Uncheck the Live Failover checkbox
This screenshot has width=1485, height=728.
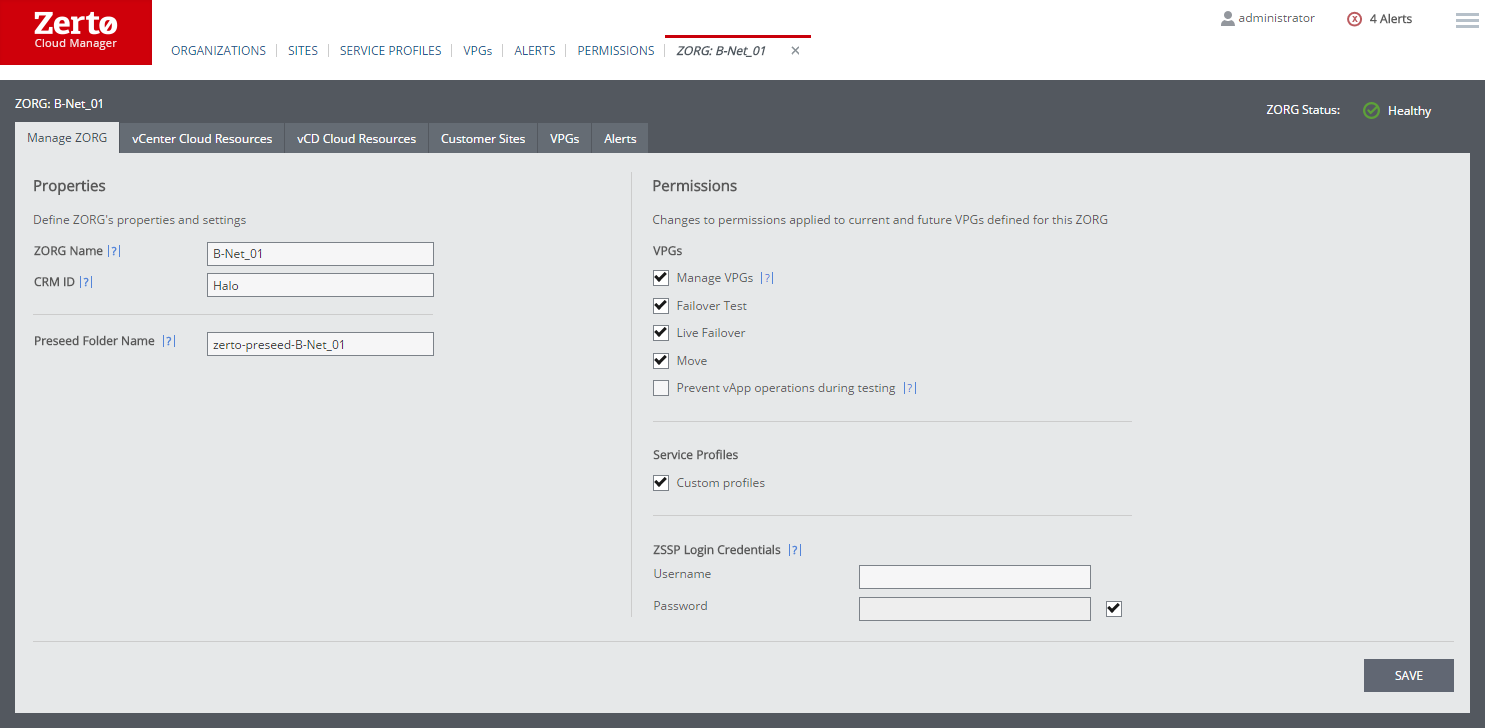661,333
